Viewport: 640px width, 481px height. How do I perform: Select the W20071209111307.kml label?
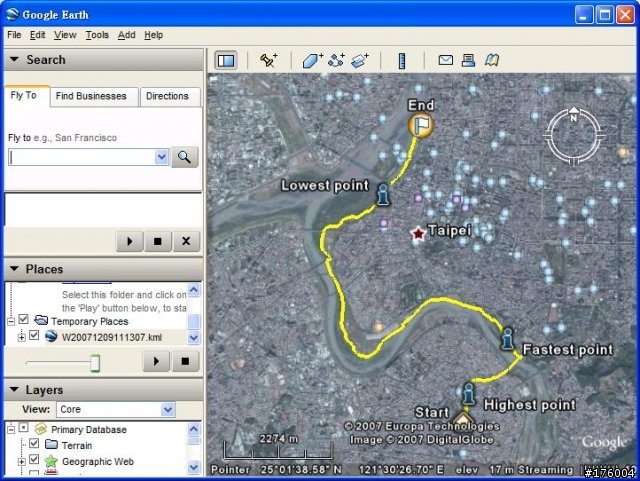pos(112,337)
